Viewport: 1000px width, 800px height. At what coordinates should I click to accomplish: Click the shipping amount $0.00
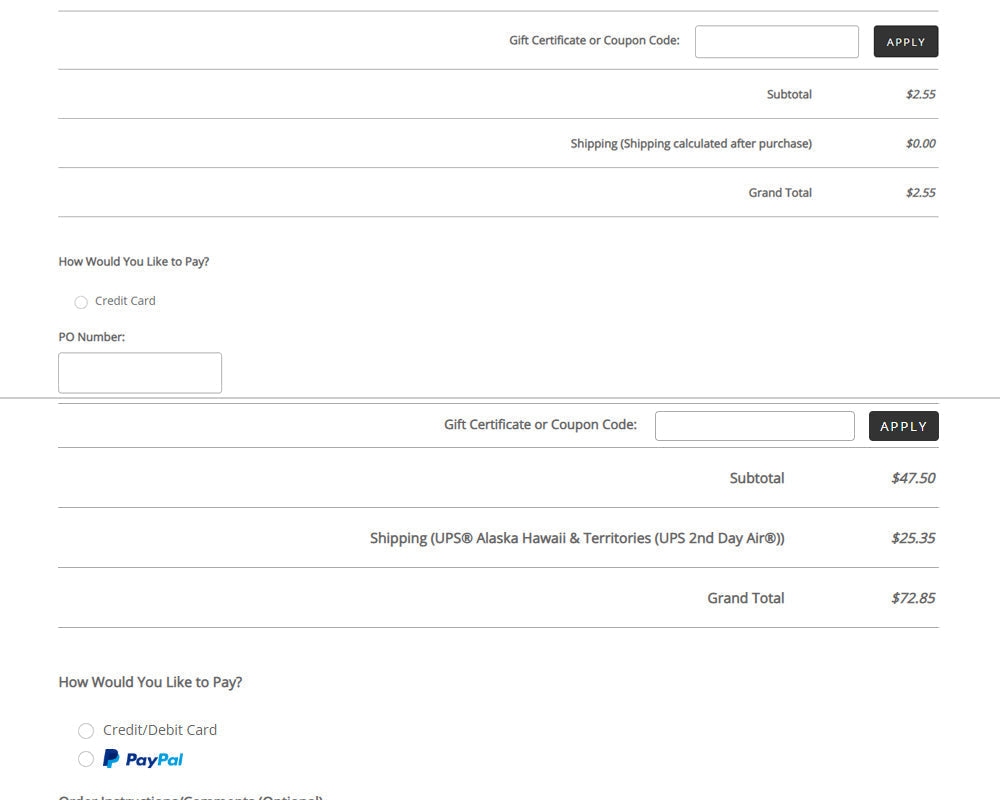(920, 144)
